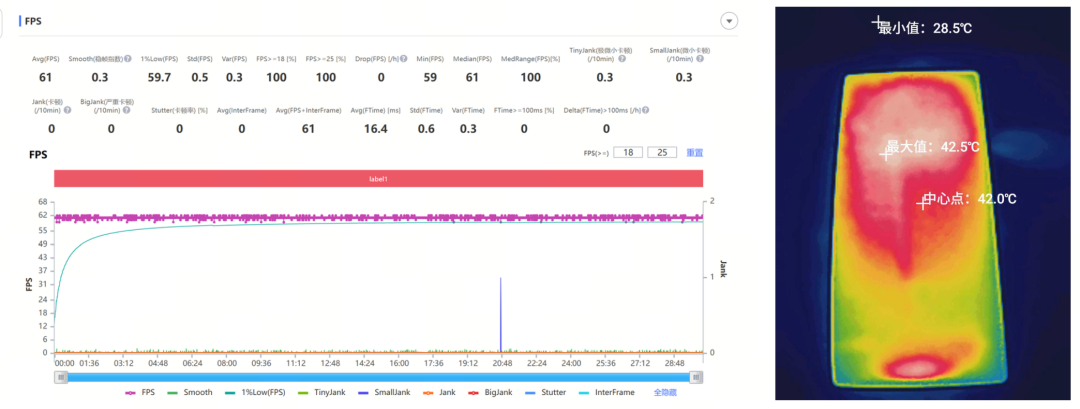This screenshot has height=409, width=1080.
Task: Click the Avg(FTime) [ms] value 16.4
Action: point(375,129)
